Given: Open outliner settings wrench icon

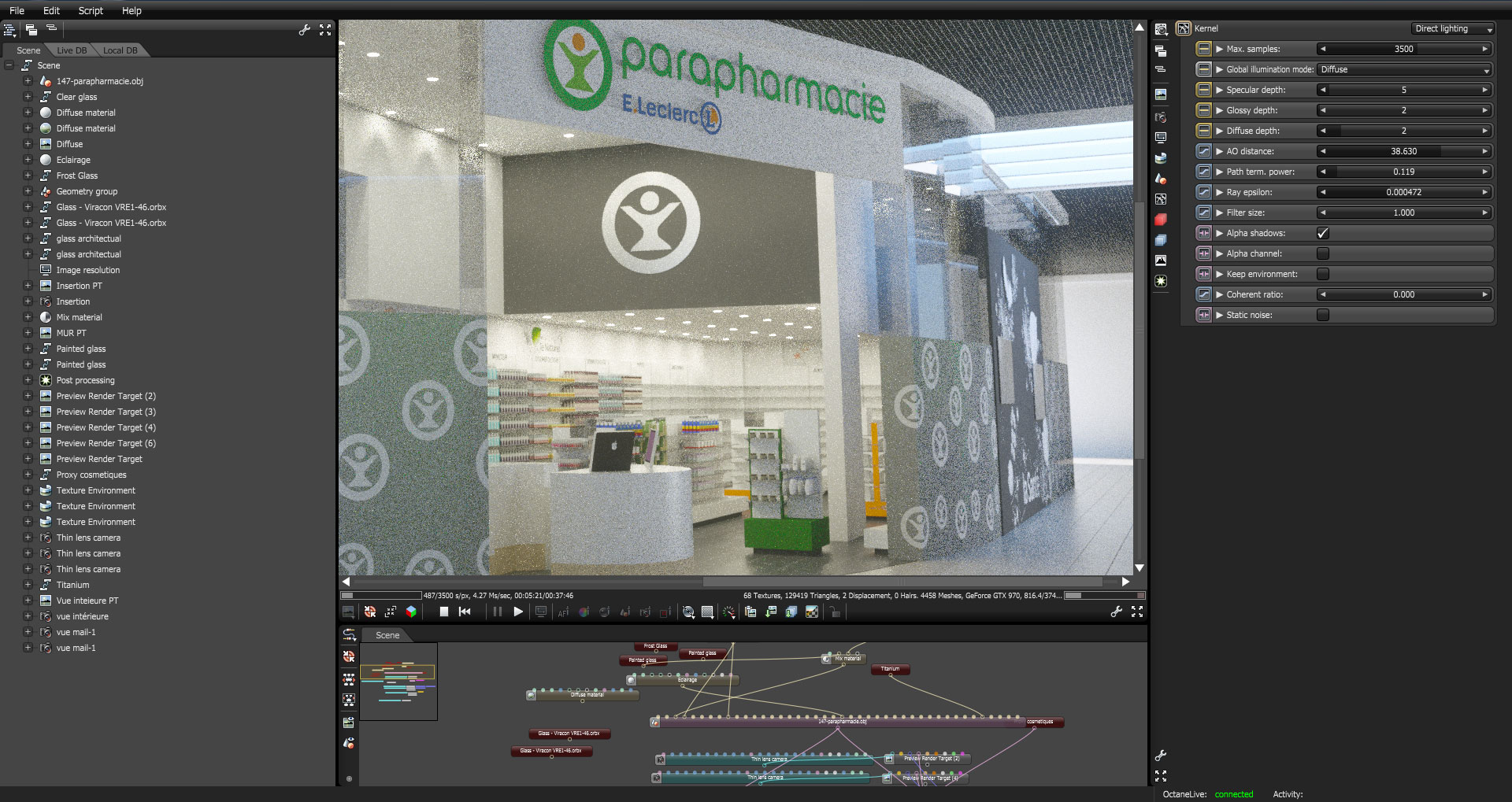Looking at the screenshot, I should (305, 30).
